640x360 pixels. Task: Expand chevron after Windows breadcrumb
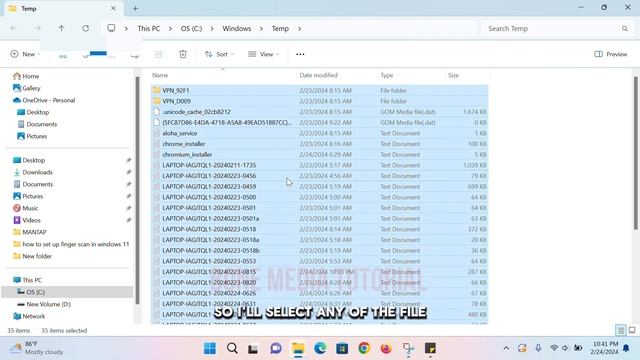tap(262, 29)
